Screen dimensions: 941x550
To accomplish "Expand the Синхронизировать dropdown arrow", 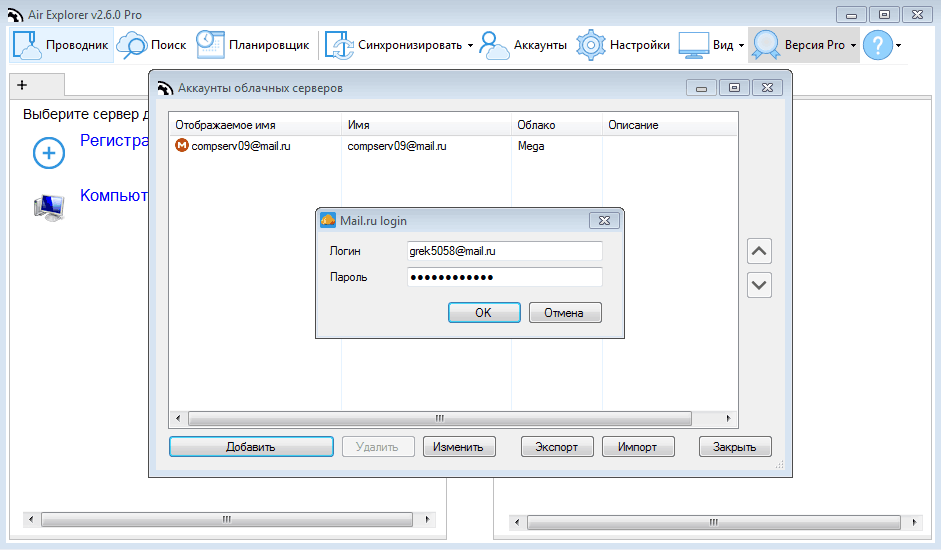I will point(470,46).
